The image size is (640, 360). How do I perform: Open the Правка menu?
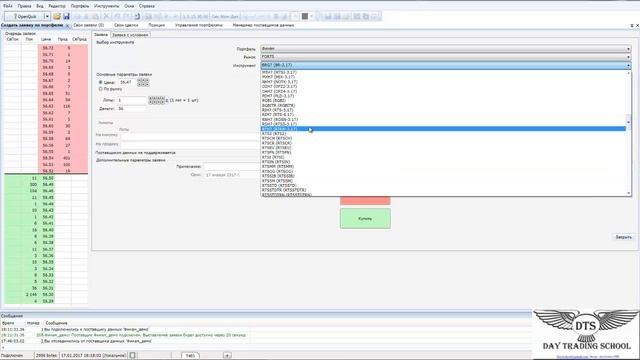[x=24, y=6]
